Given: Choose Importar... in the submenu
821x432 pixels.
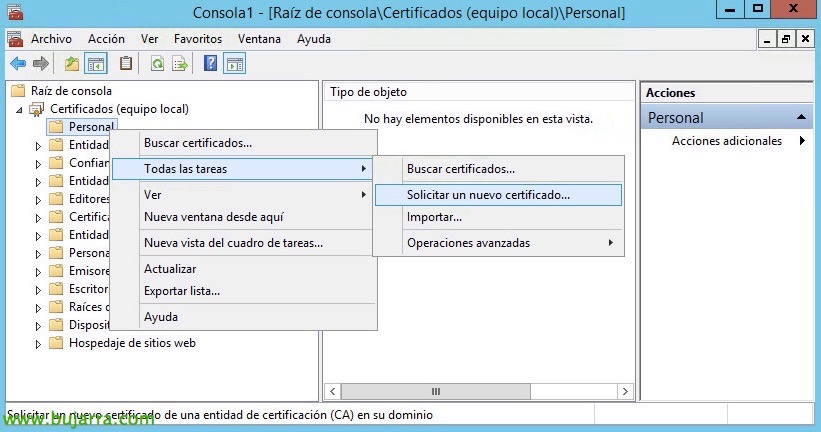Looking at the screenshot, I should [498, 217].
